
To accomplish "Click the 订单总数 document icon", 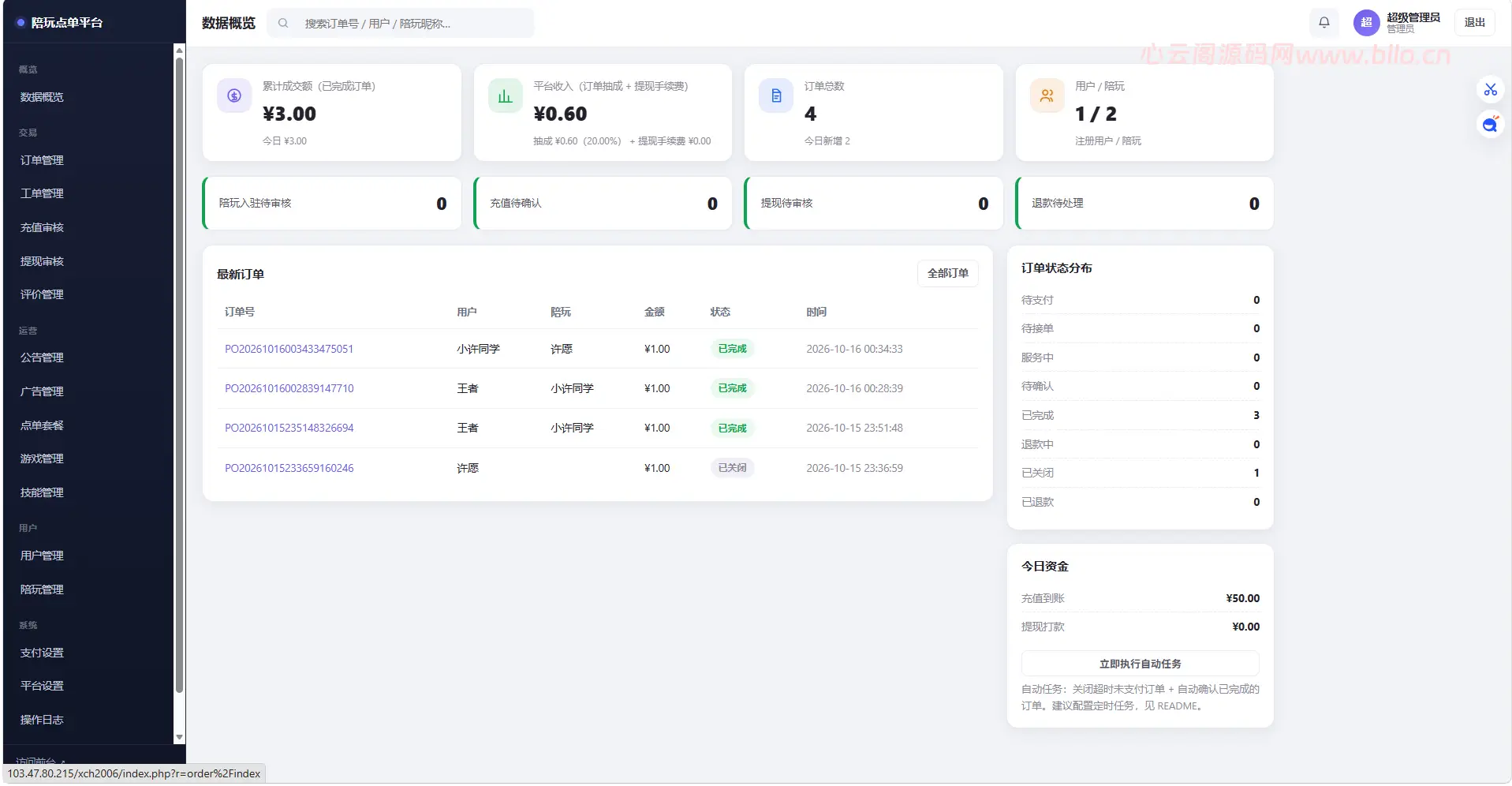I will [x=776, y=96].
